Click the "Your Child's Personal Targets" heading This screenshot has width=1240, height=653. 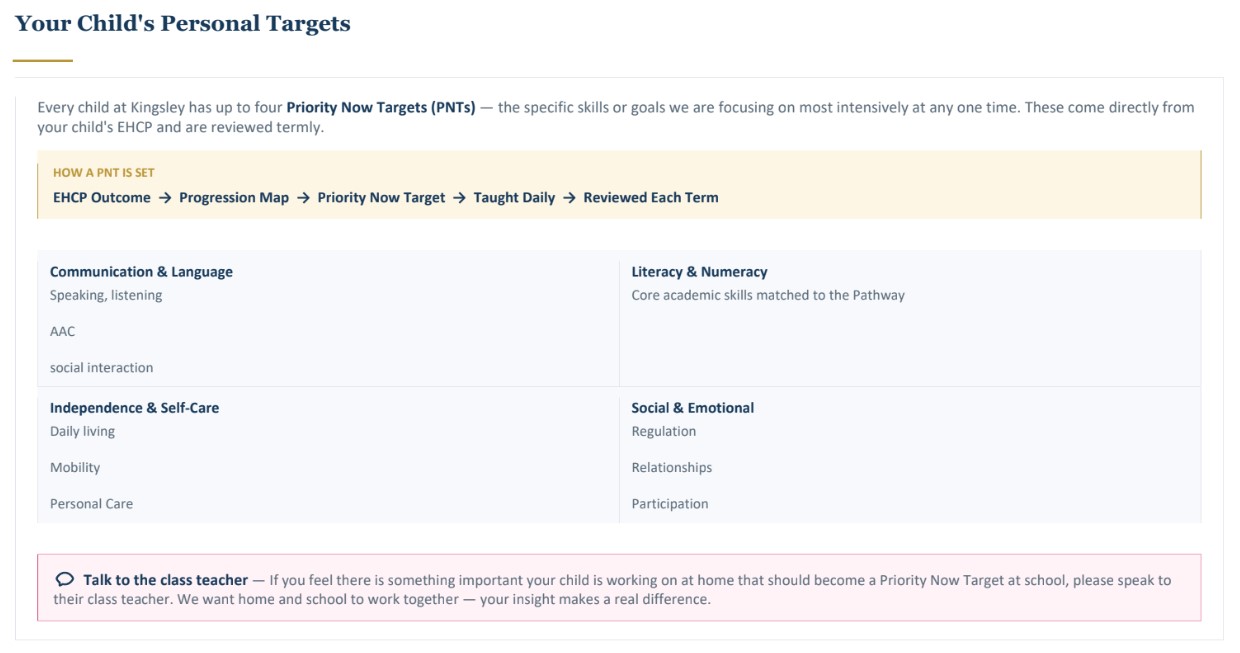(182, 24)
